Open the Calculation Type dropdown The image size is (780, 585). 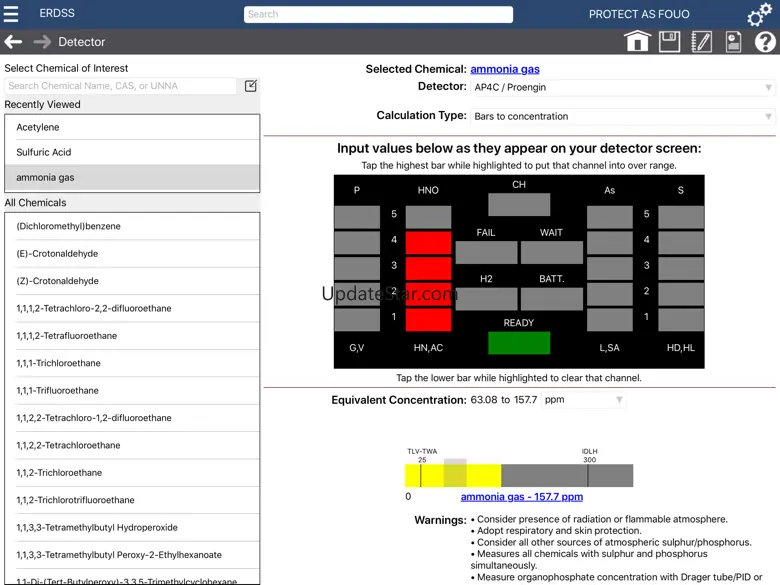click(x=622, y=116)
